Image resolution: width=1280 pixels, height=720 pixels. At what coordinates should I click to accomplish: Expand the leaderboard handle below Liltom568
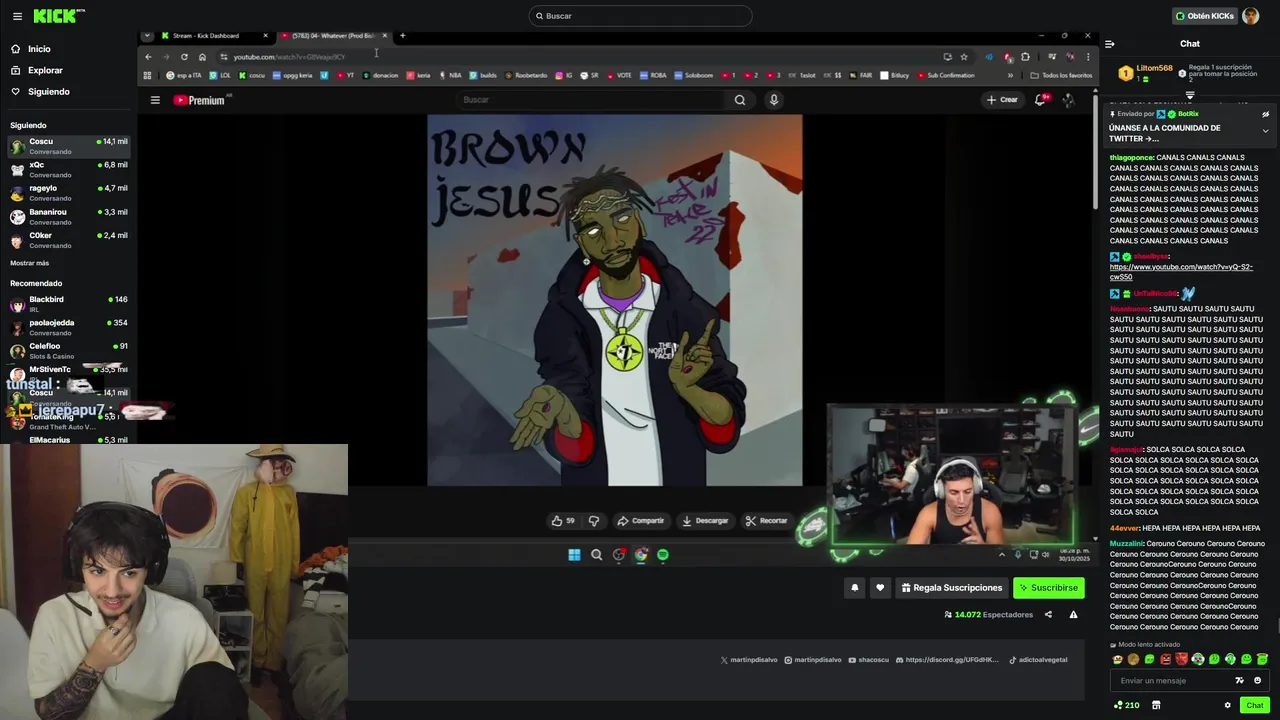(x=1190, y=96)
